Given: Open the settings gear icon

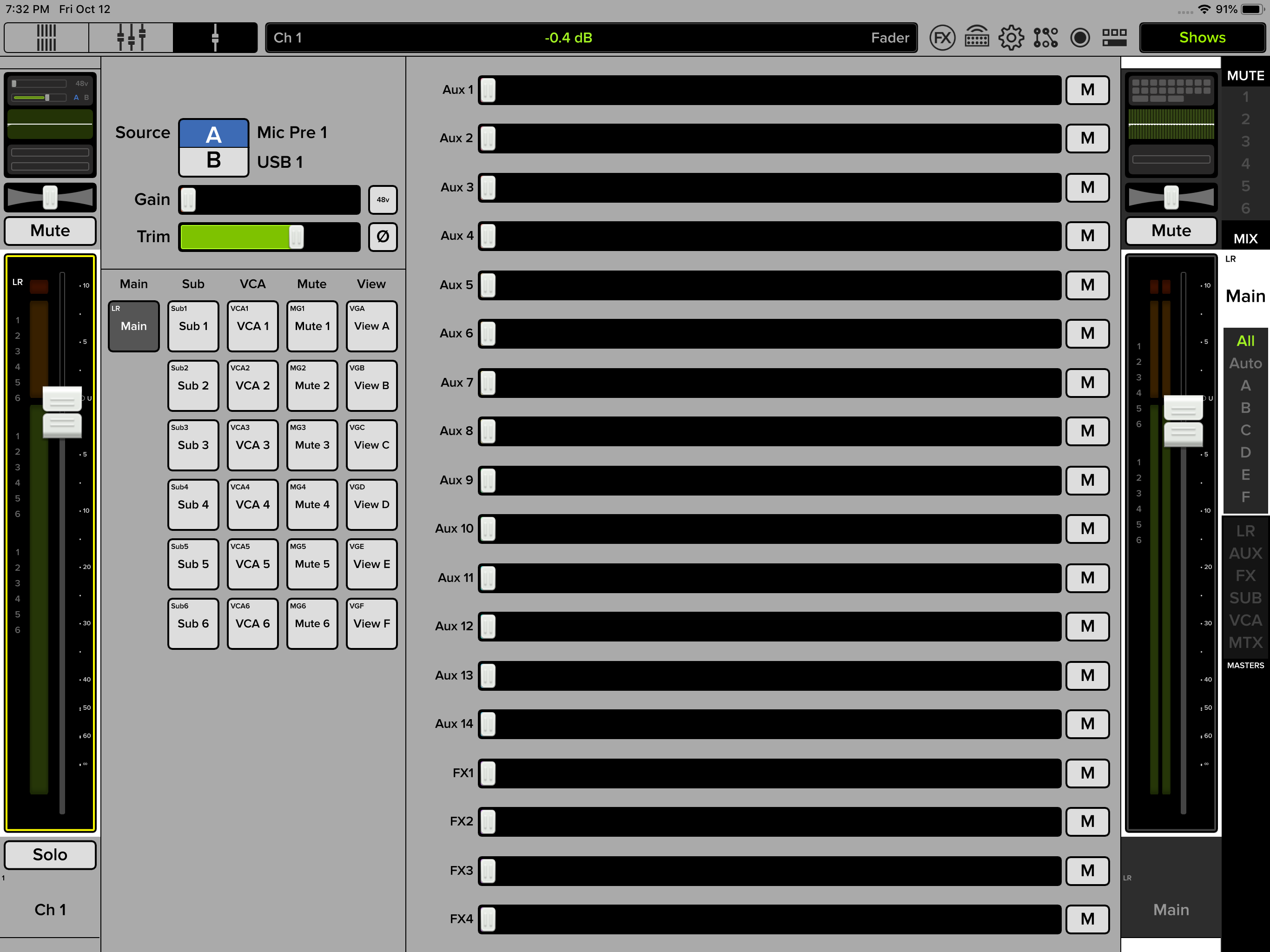Looking at the screenshot, I should [x=1011, y=38].
